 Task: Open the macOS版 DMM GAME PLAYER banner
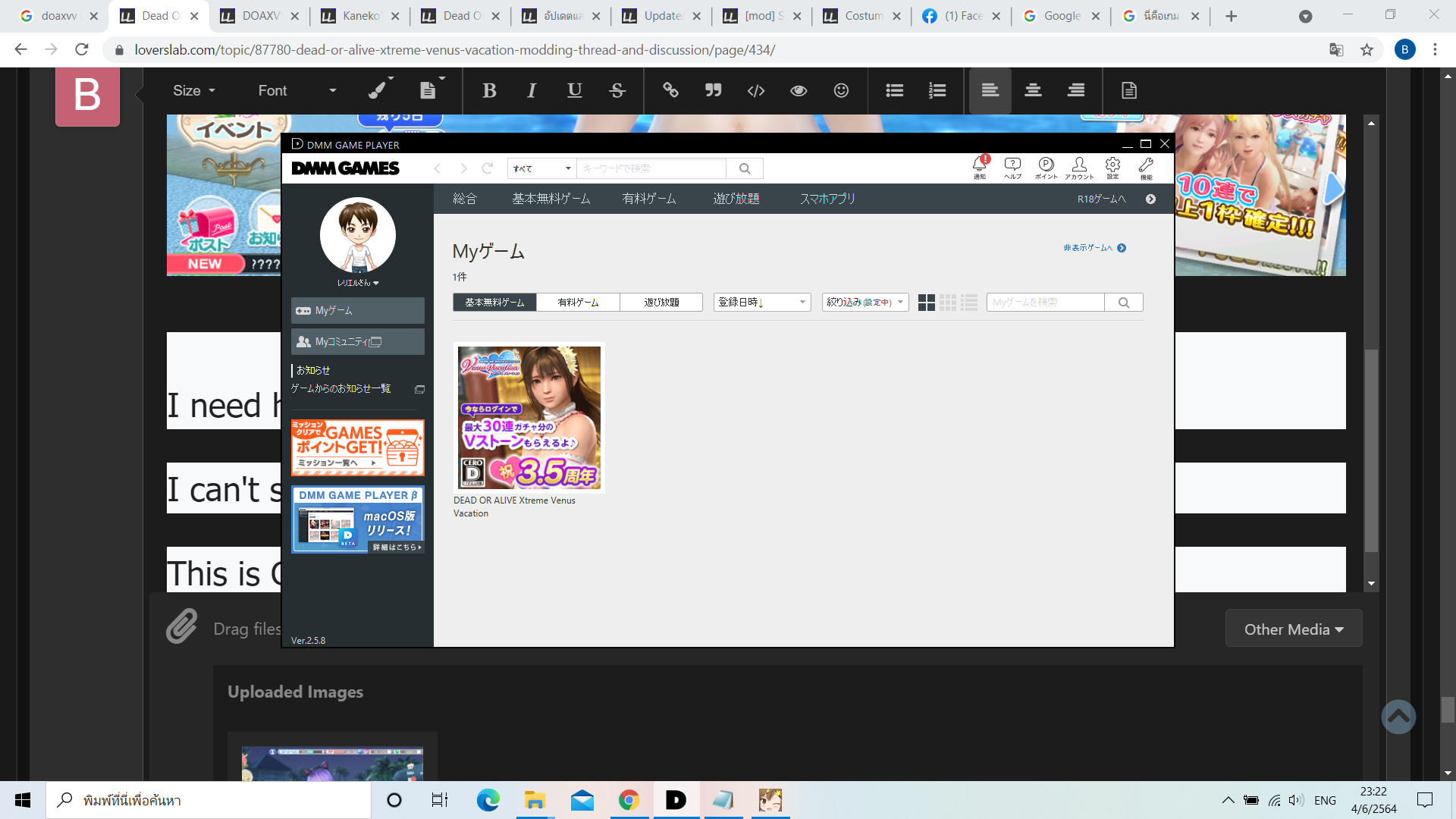pos(358,519)
